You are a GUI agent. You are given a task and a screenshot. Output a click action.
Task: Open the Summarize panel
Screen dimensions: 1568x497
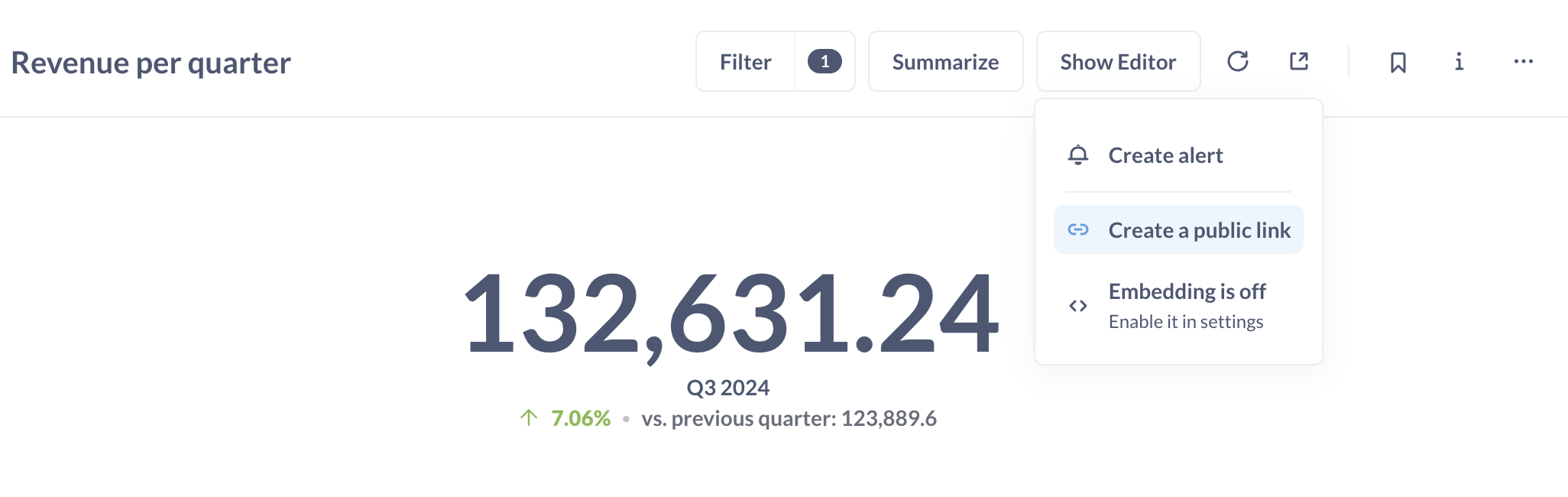pos(945,62)
